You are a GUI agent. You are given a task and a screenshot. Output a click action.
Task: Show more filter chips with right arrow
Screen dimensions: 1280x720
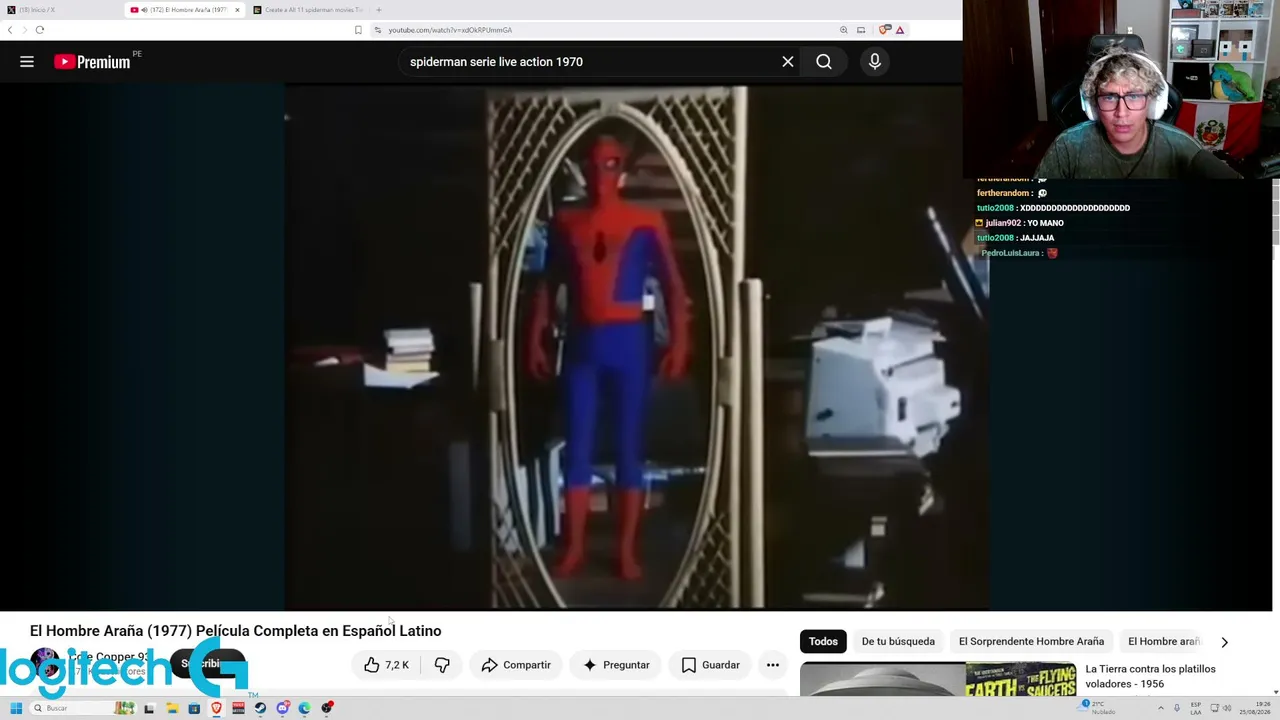1224,642
